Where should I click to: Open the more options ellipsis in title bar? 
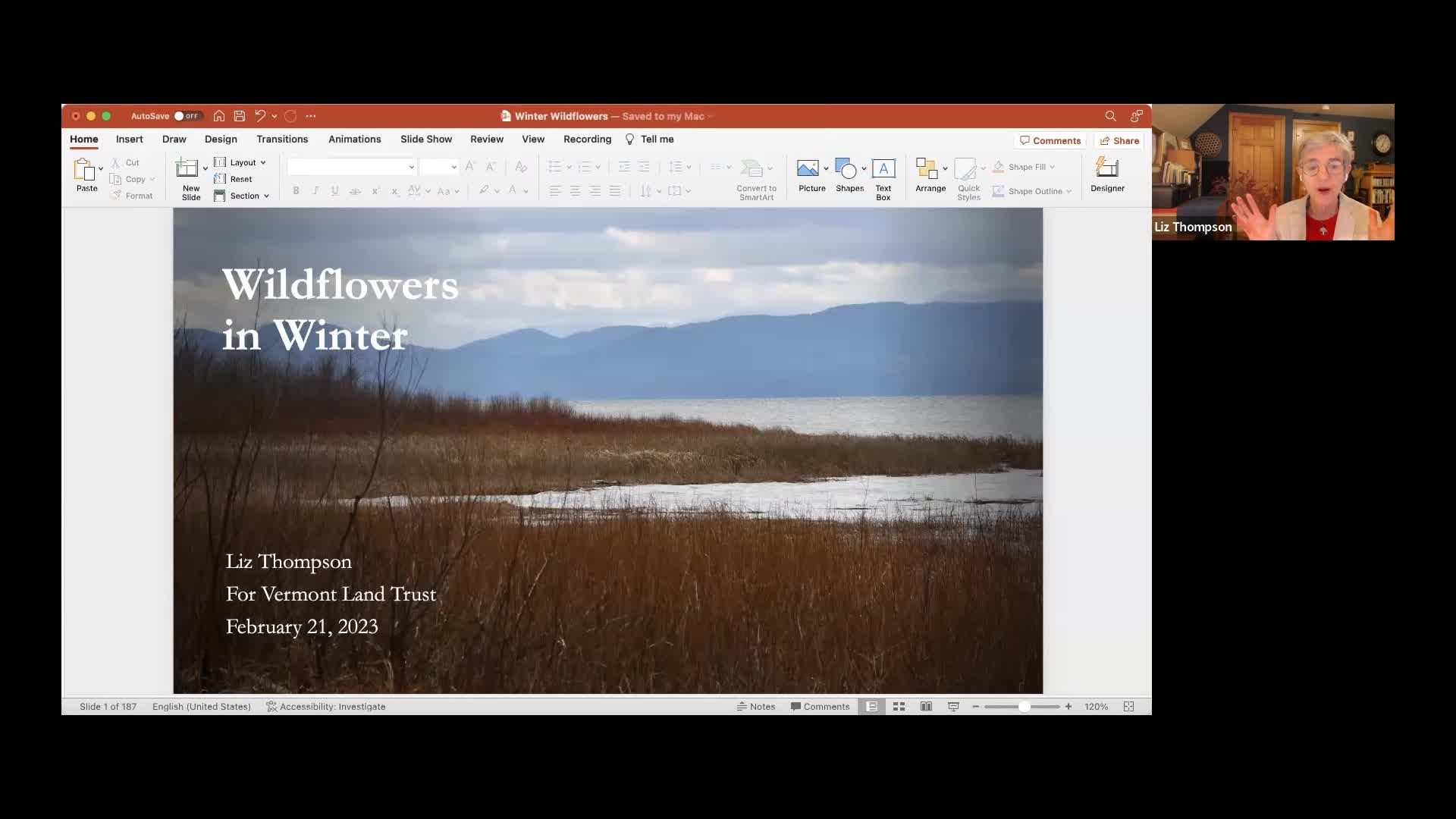tap(311, 116)
